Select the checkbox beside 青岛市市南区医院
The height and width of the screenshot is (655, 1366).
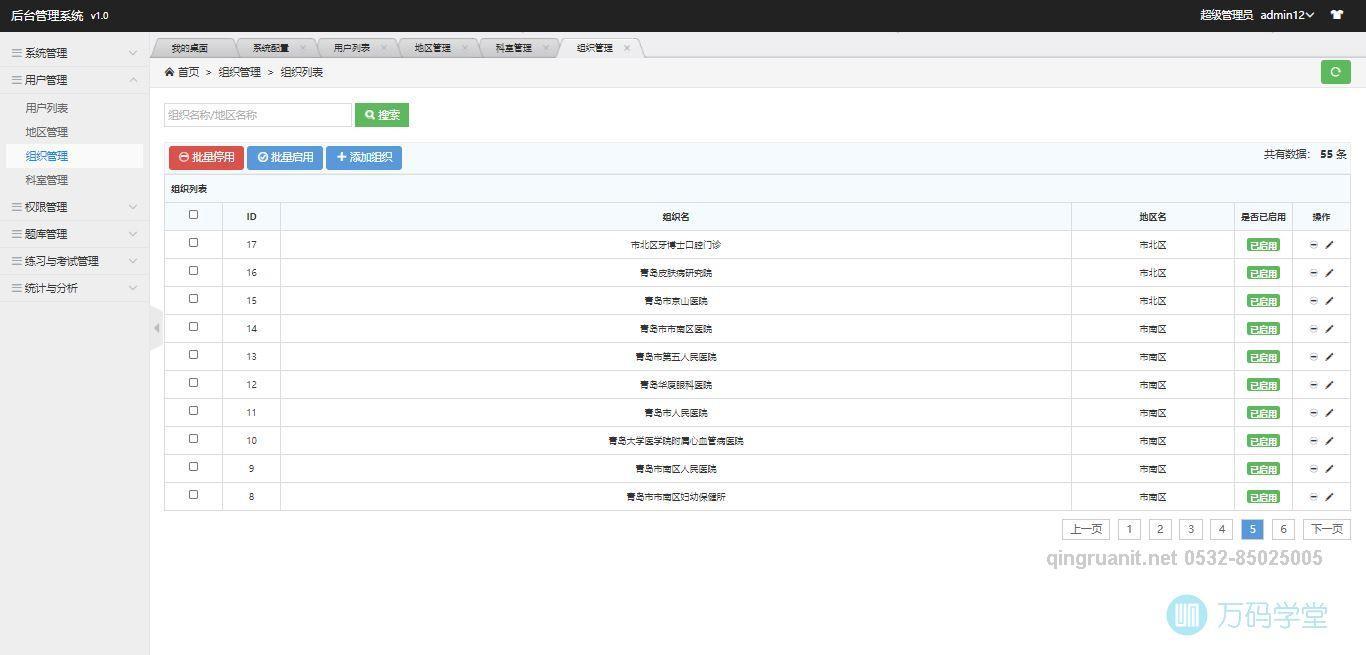193,326
